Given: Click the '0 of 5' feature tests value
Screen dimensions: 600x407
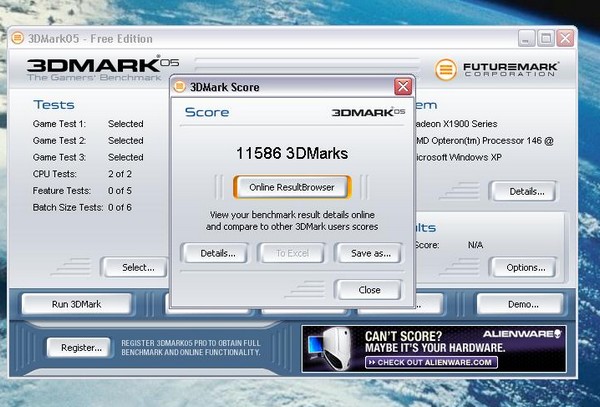Looking at the screenshot, I should (120, 190).
